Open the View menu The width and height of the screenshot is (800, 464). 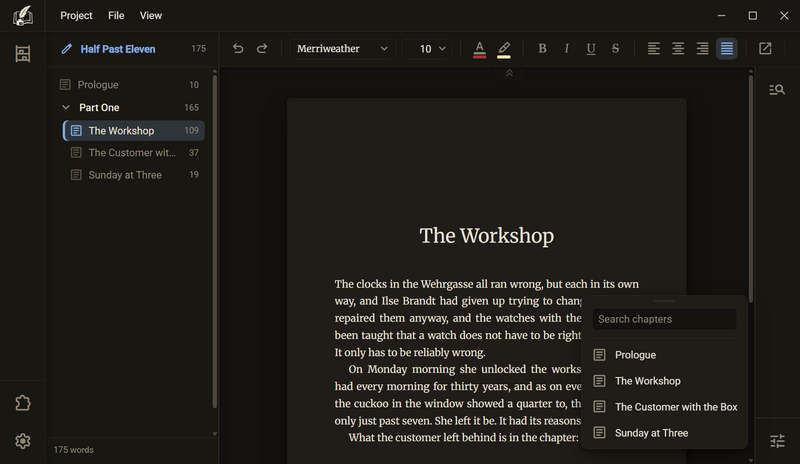151,16
